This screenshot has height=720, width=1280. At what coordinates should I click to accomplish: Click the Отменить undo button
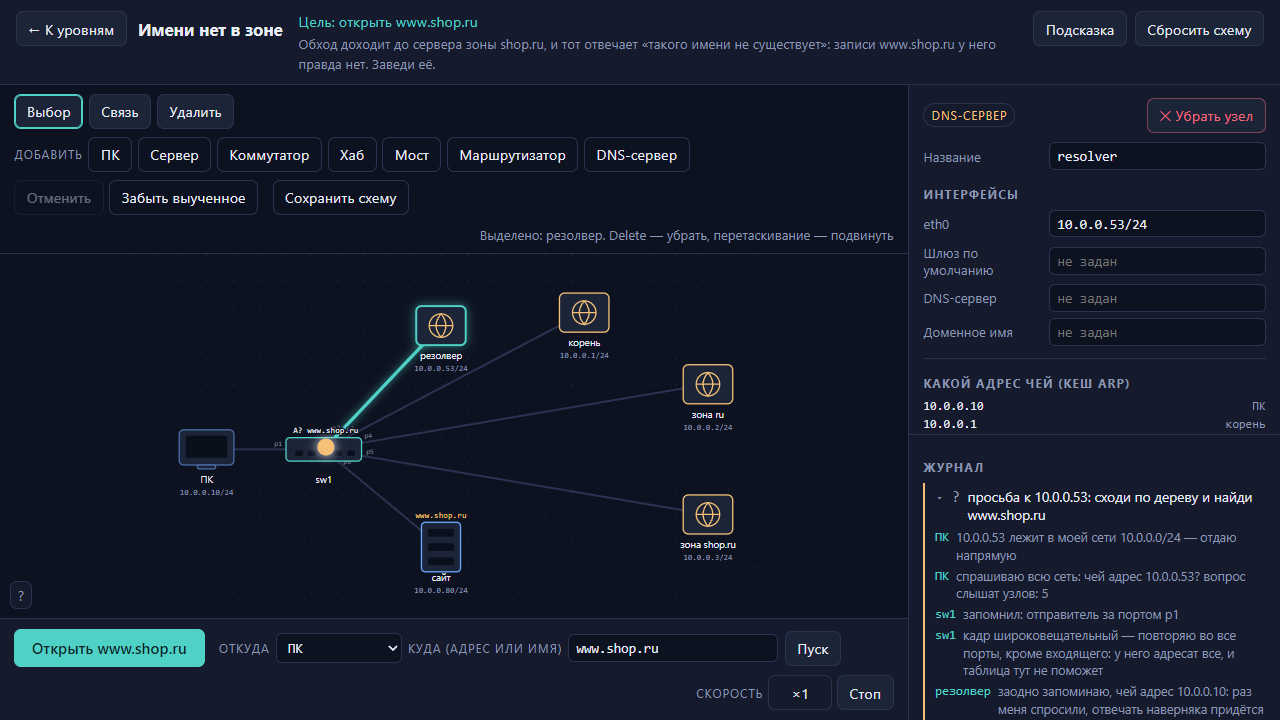click(x=59, y=198)
